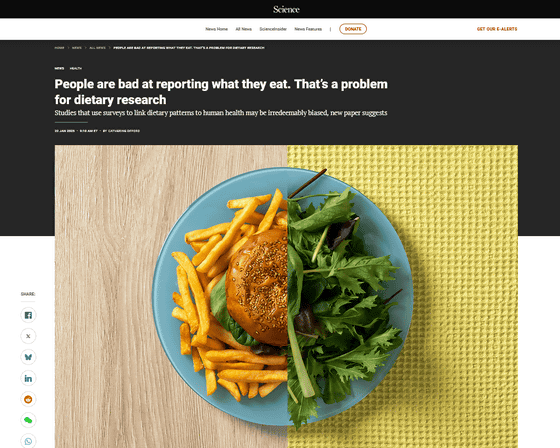This screenshot has width=560, height=448.
Task: Share the article on LinkedIn
Action: pyautogui.click(x=28, y=378)
